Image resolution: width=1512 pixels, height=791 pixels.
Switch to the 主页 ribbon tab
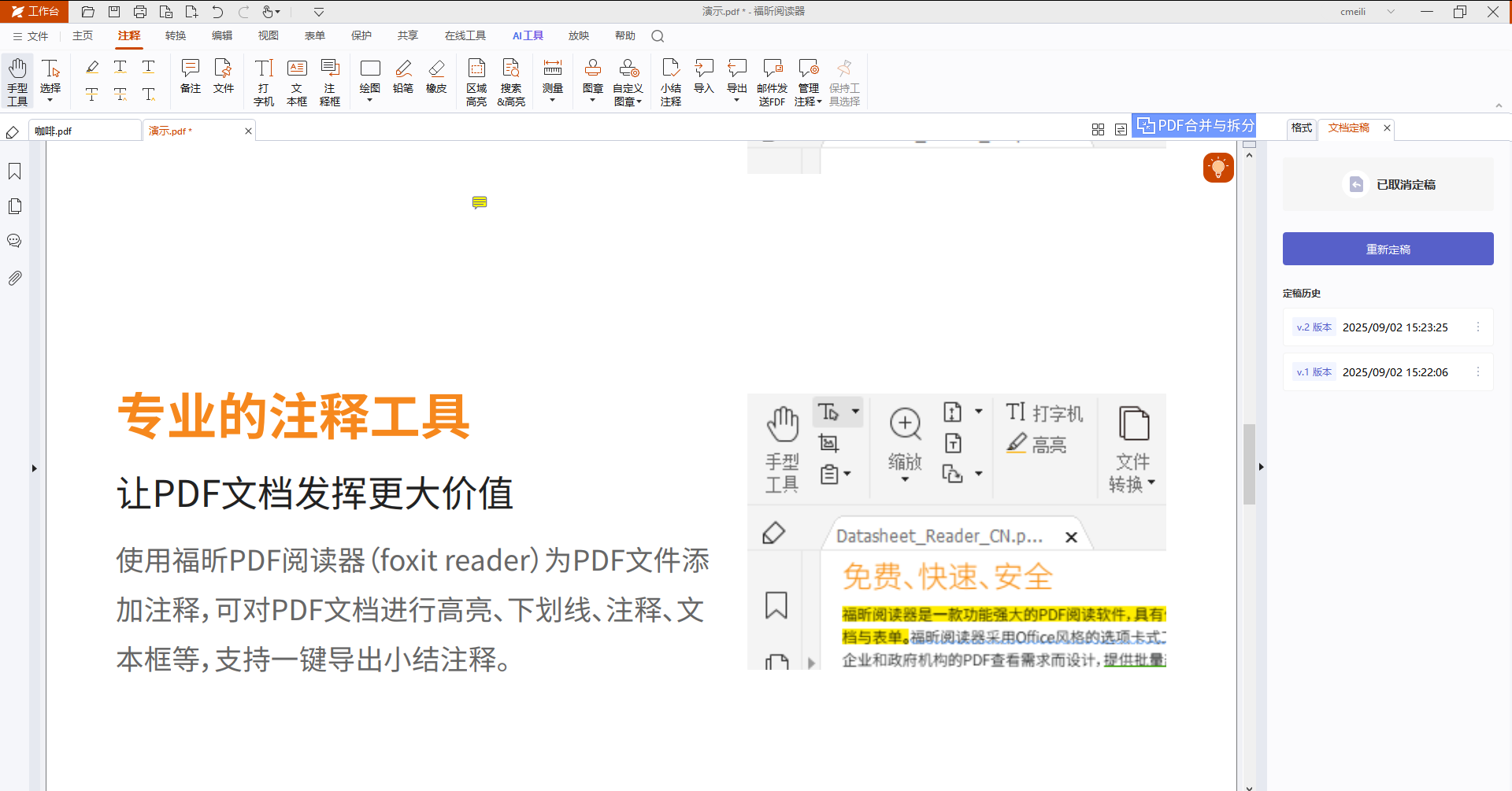83,36
